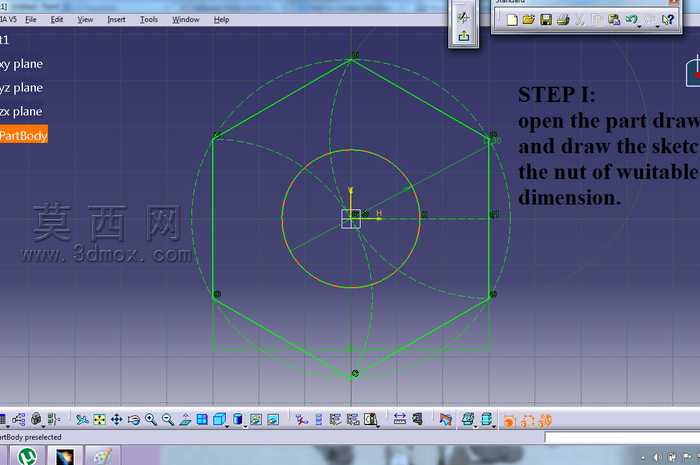Click the specification tree network icon

point(19,419)
